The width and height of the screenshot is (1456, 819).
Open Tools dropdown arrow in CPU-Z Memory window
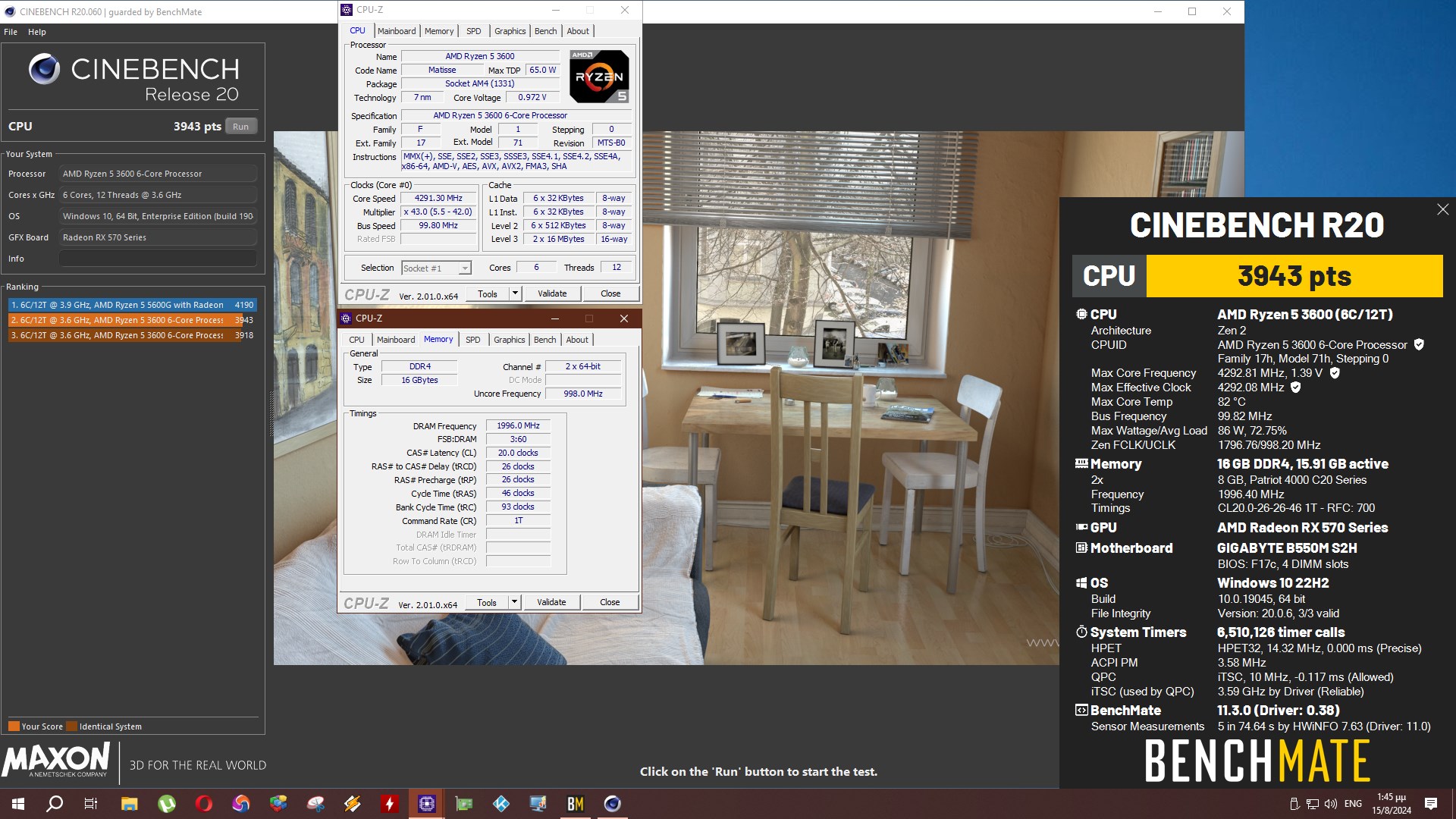point(514,602)
